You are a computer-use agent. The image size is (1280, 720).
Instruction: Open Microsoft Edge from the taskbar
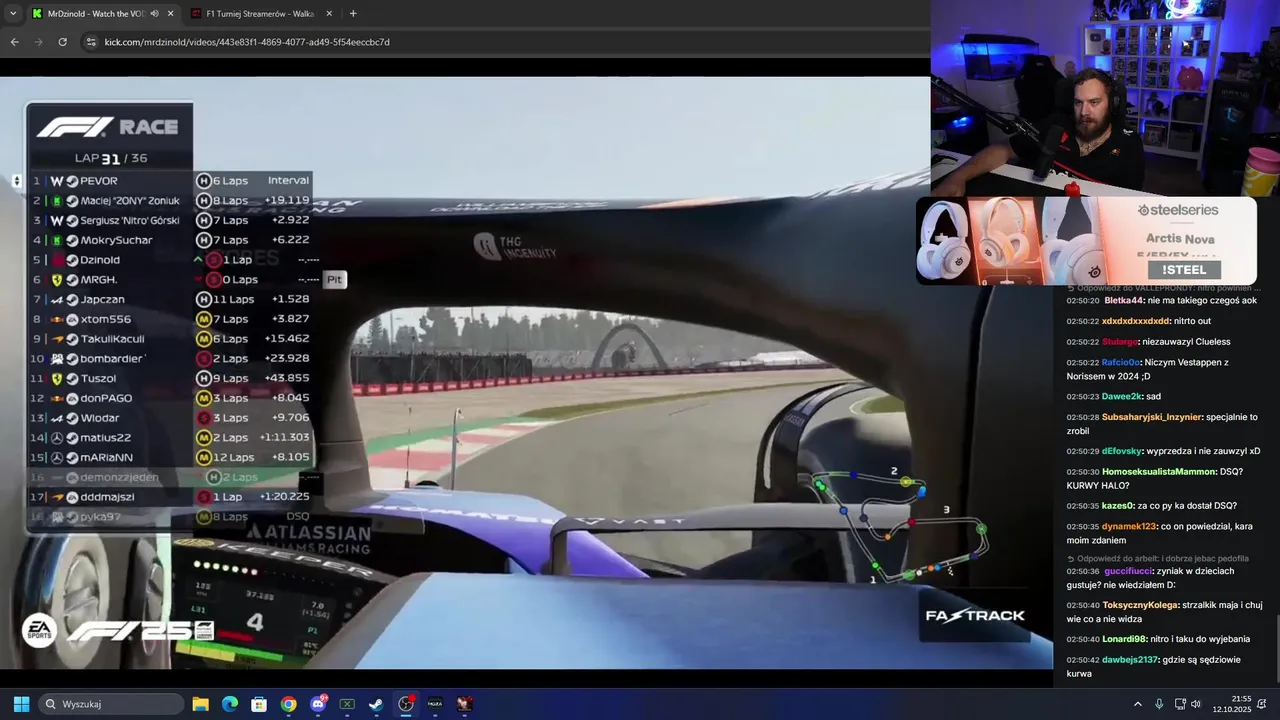click(229, 704)
